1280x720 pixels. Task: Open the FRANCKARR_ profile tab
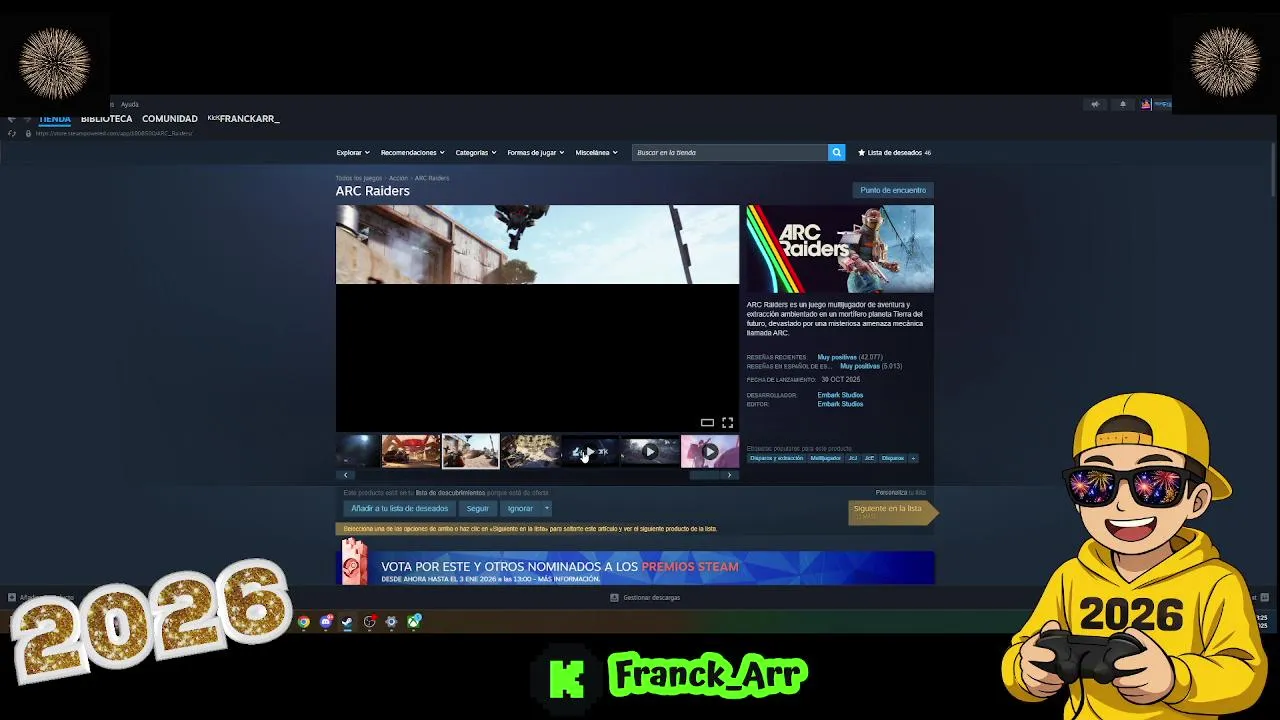click(244, 119)
